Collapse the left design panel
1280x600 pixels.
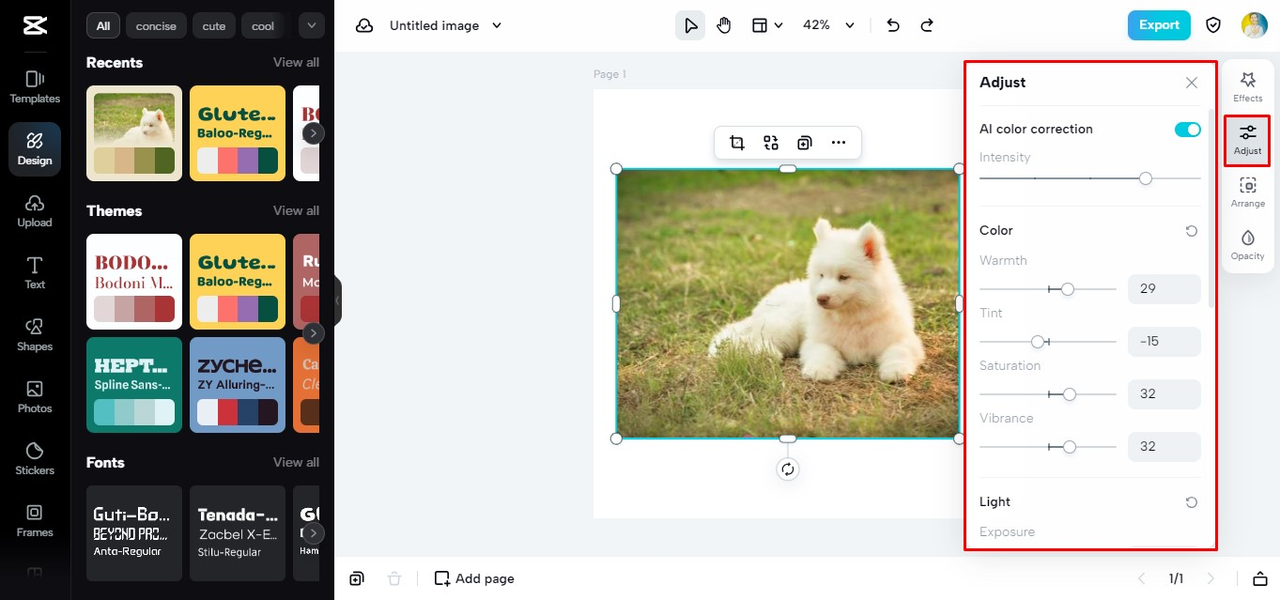(338, 300)
